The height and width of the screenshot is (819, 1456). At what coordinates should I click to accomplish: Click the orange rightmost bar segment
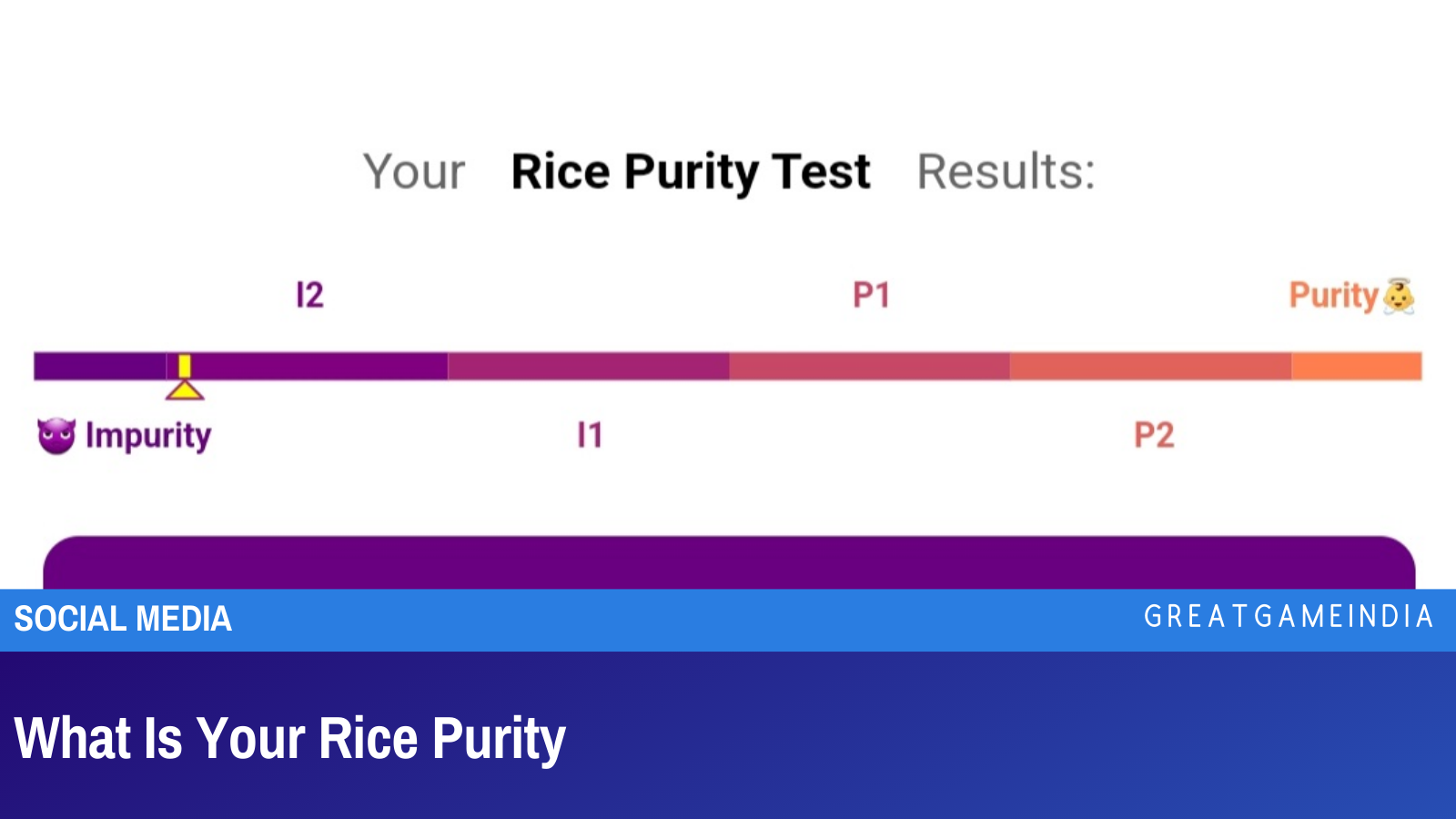[1356, 366]
